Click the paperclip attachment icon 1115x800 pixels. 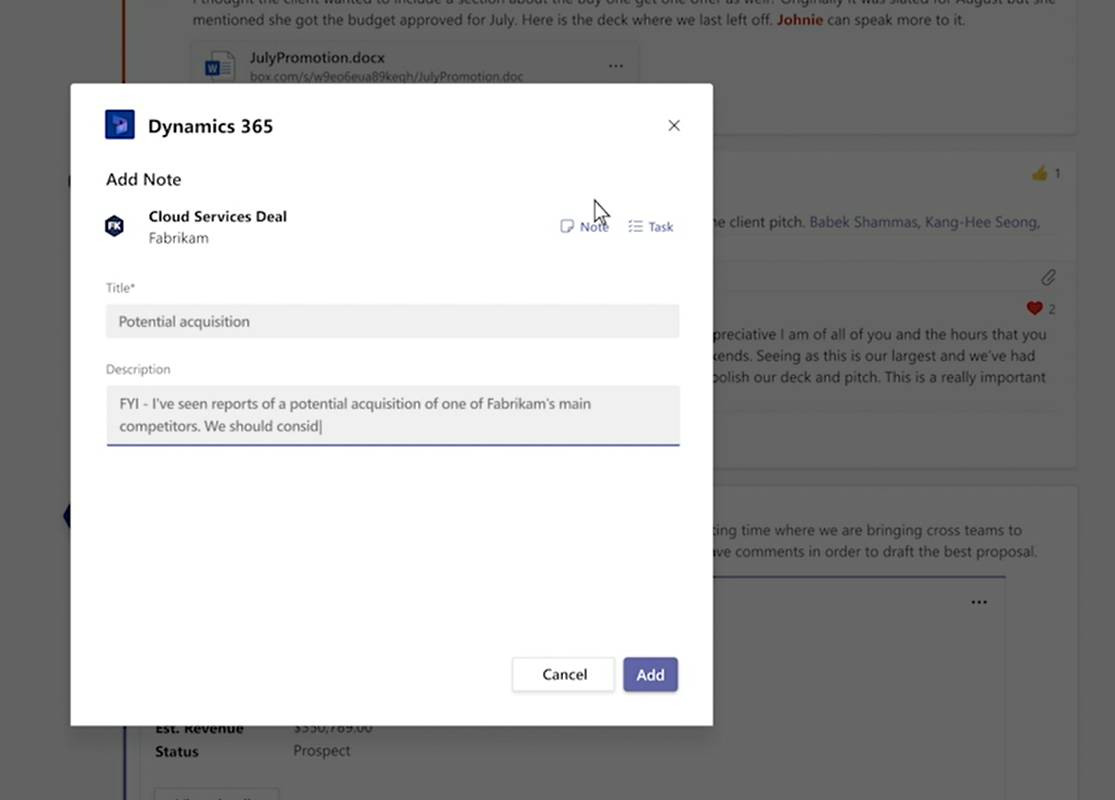(x=1048, y=277)
